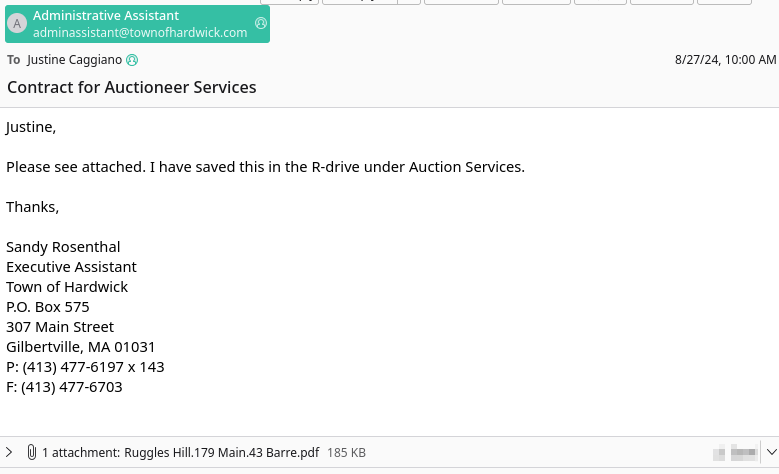The height and width of the screenshot is (474, 779).
Task: Open the attachment save options dropdown arrow
Action: tap(771, 452)
